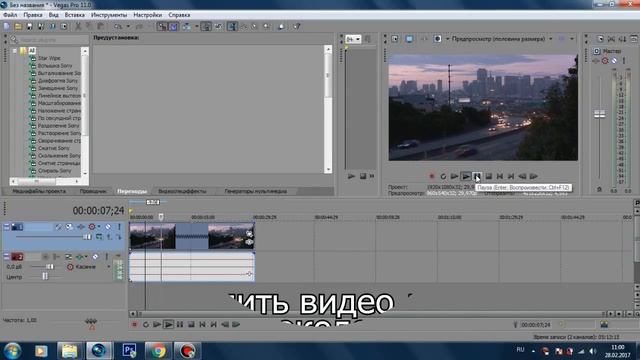Viewport: 640px width, 360px height.
Task: Open the Инструменты menu
Action: [x=109, y=15]
